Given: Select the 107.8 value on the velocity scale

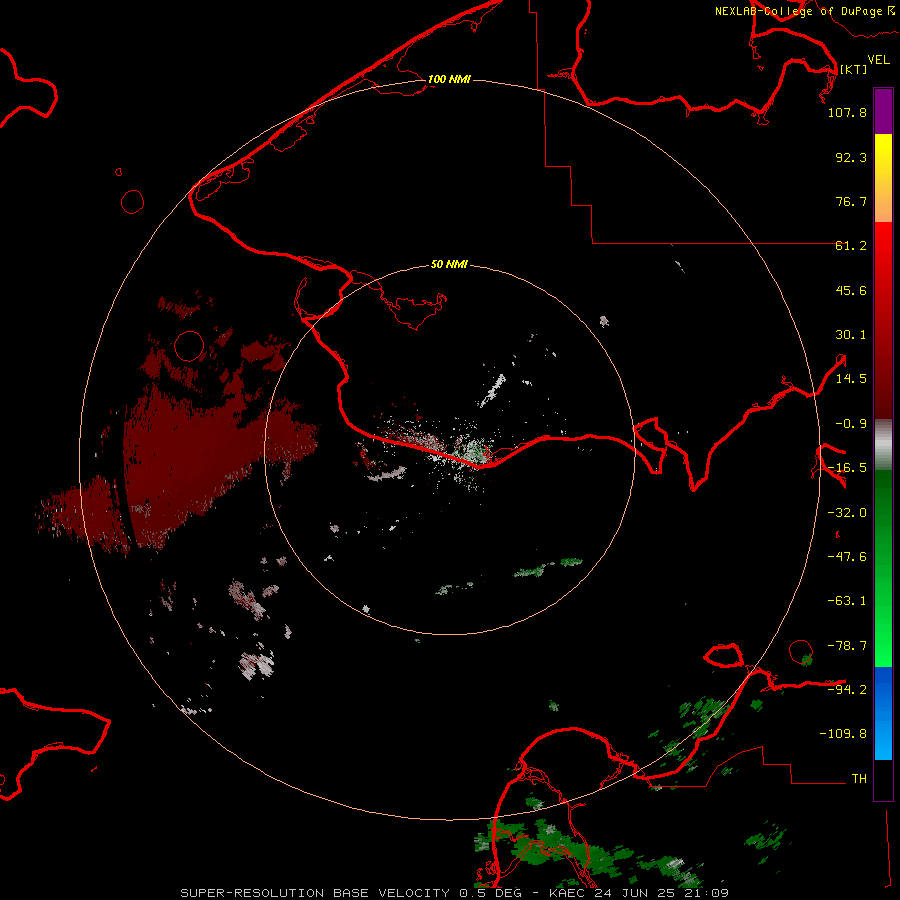Looking at the screenshot, I should 847,112.
